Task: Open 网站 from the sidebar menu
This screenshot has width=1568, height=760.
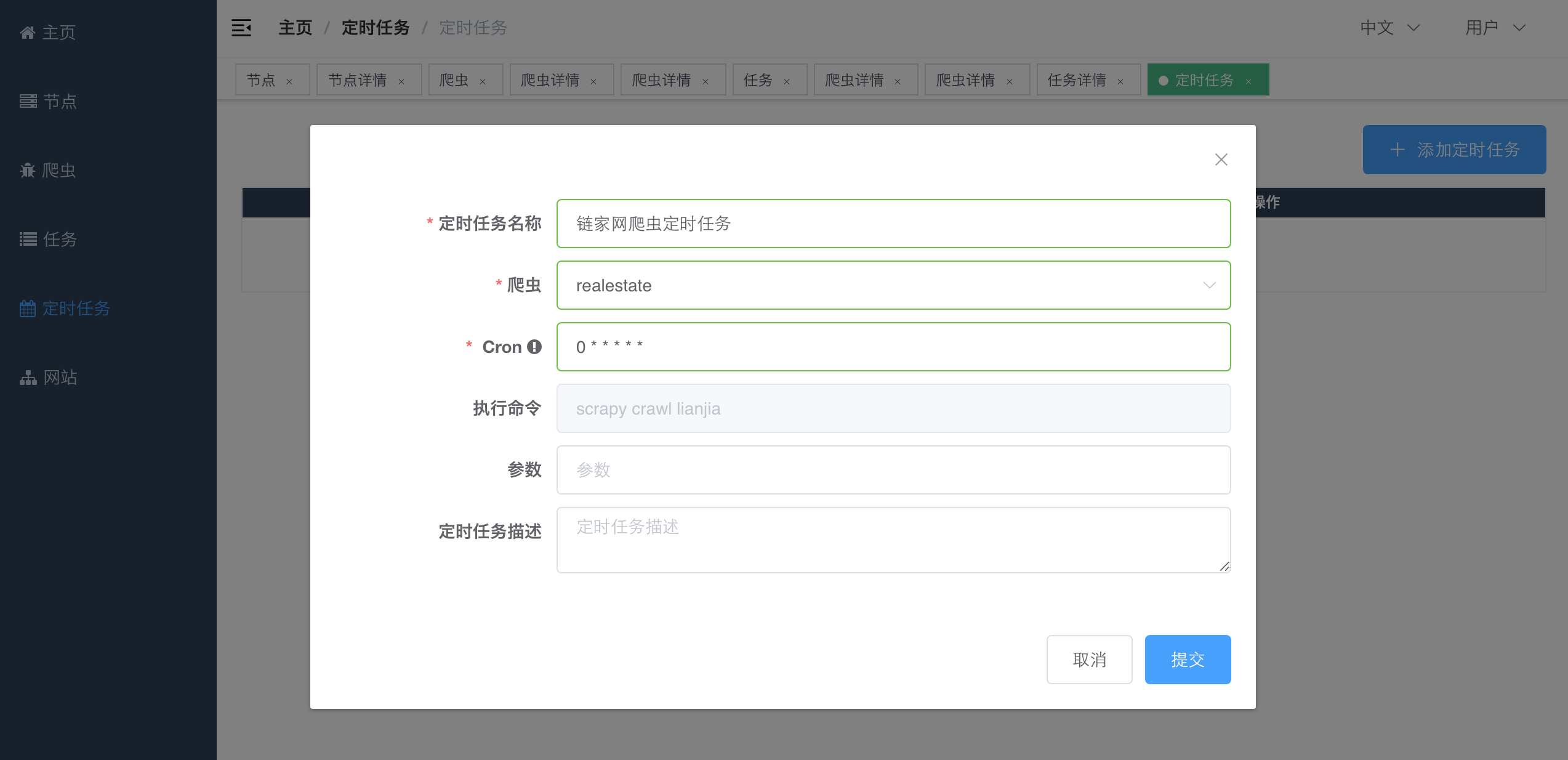Action: point(108,377)
